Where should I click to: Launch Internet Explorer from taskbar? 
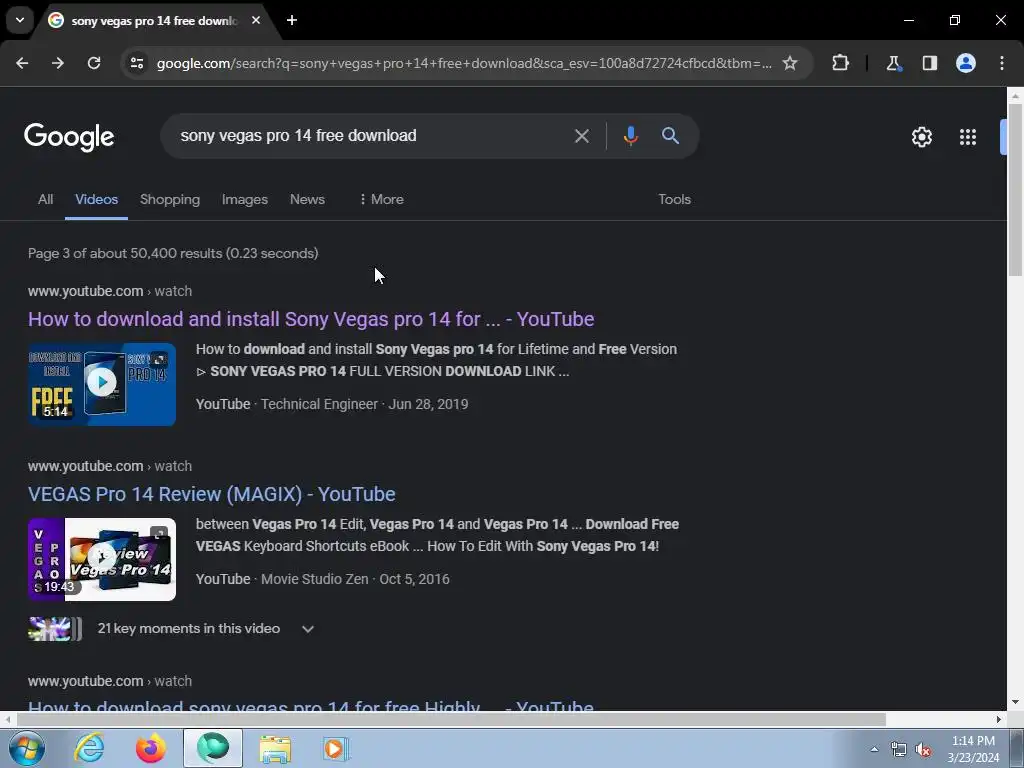[x=89, y=748]
